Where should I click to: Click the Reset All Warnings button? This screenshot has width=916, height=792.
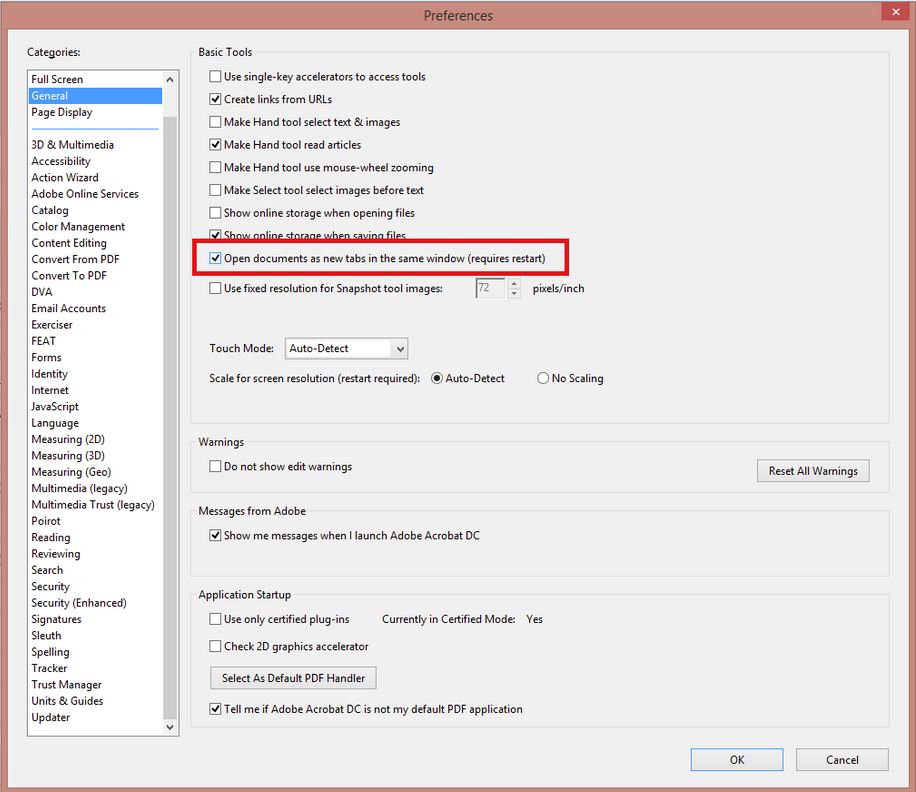pos(813,471)
